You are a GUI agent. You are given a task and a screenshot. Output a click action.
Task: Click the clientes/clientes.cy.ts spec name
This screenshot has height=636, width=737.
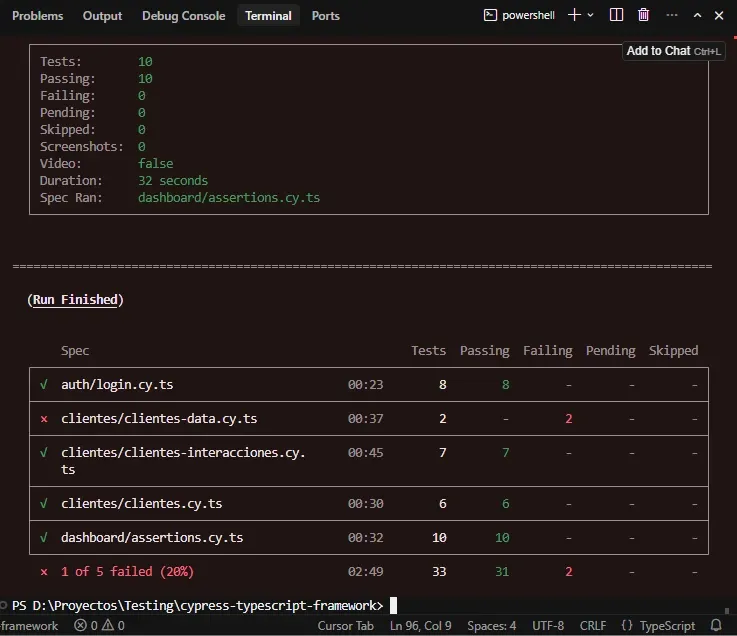(x=141, y=503)
